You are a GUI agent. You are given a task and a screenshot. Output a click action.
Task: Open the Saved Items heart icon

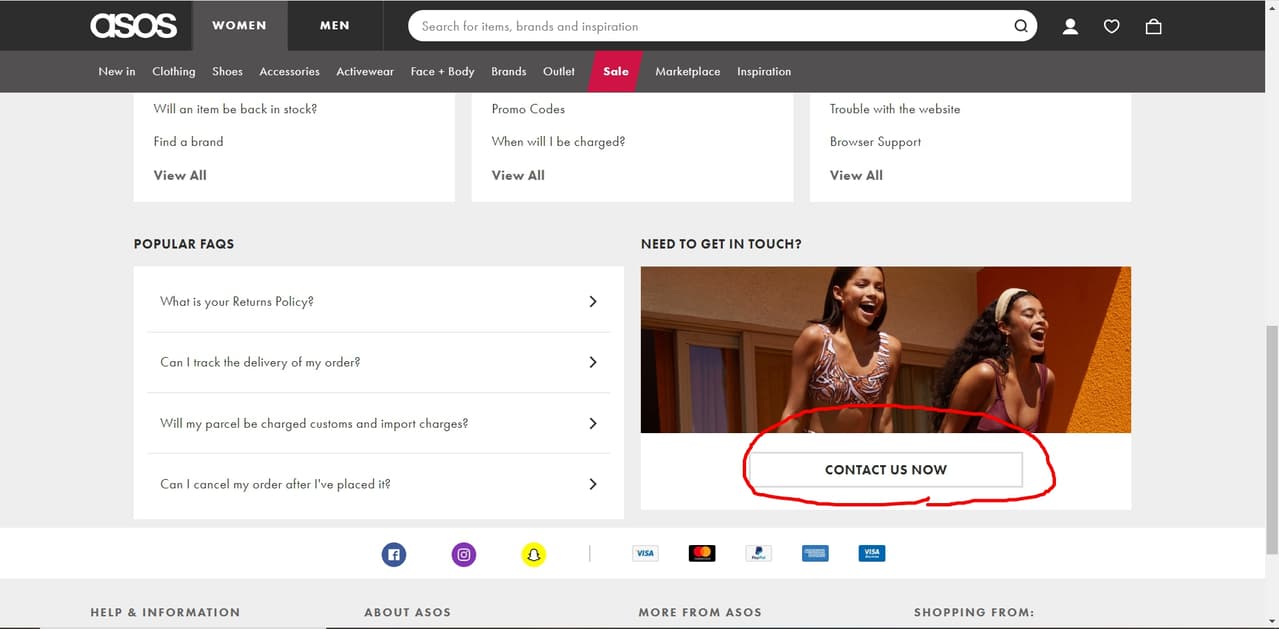(x=1112, y=27)
